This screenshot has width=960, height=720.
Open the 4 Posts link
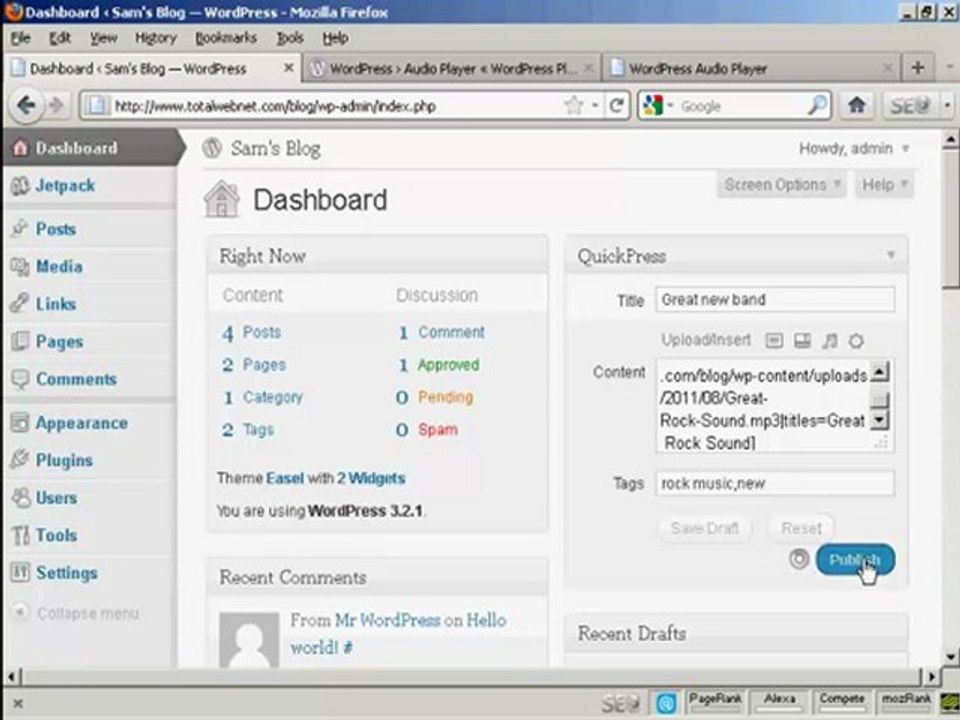click(x=252, y=332)
